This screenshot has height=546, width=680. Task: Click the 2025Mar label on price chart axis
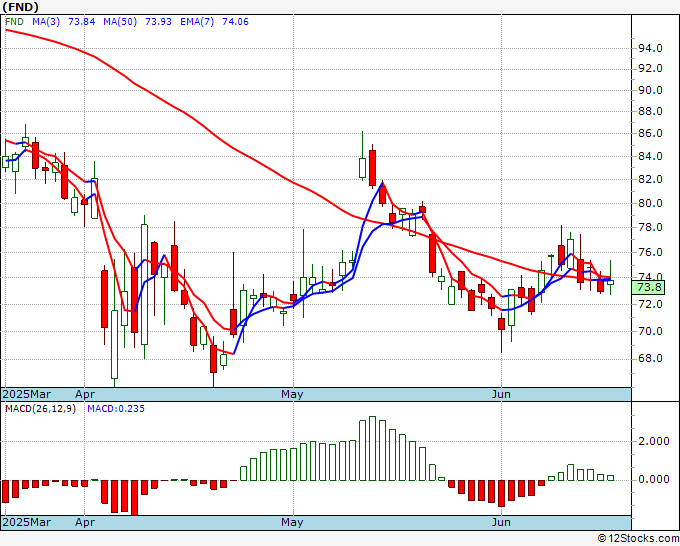pos(27,394)
